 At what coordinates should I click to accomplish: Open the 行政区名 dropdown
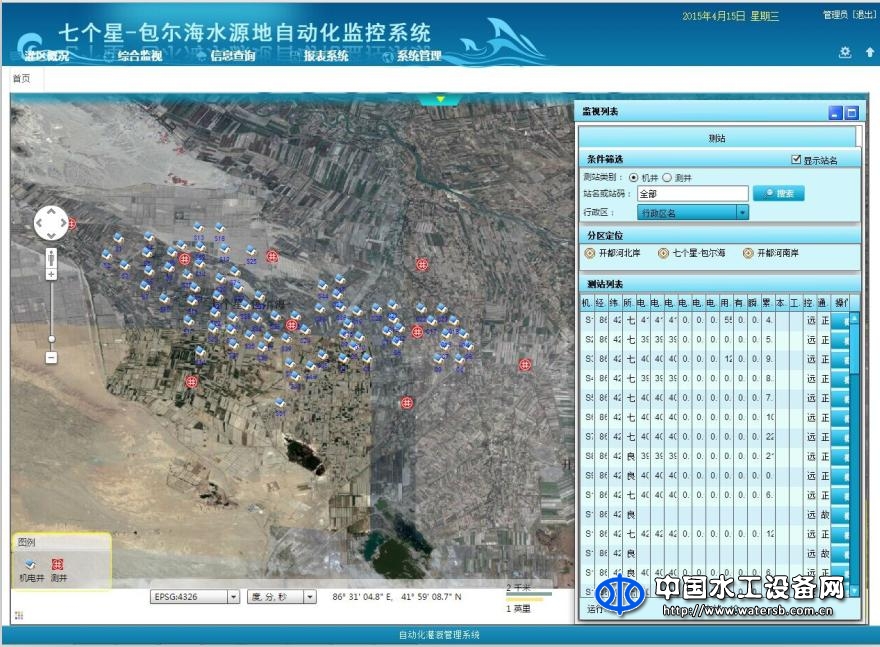coord(742,212)
